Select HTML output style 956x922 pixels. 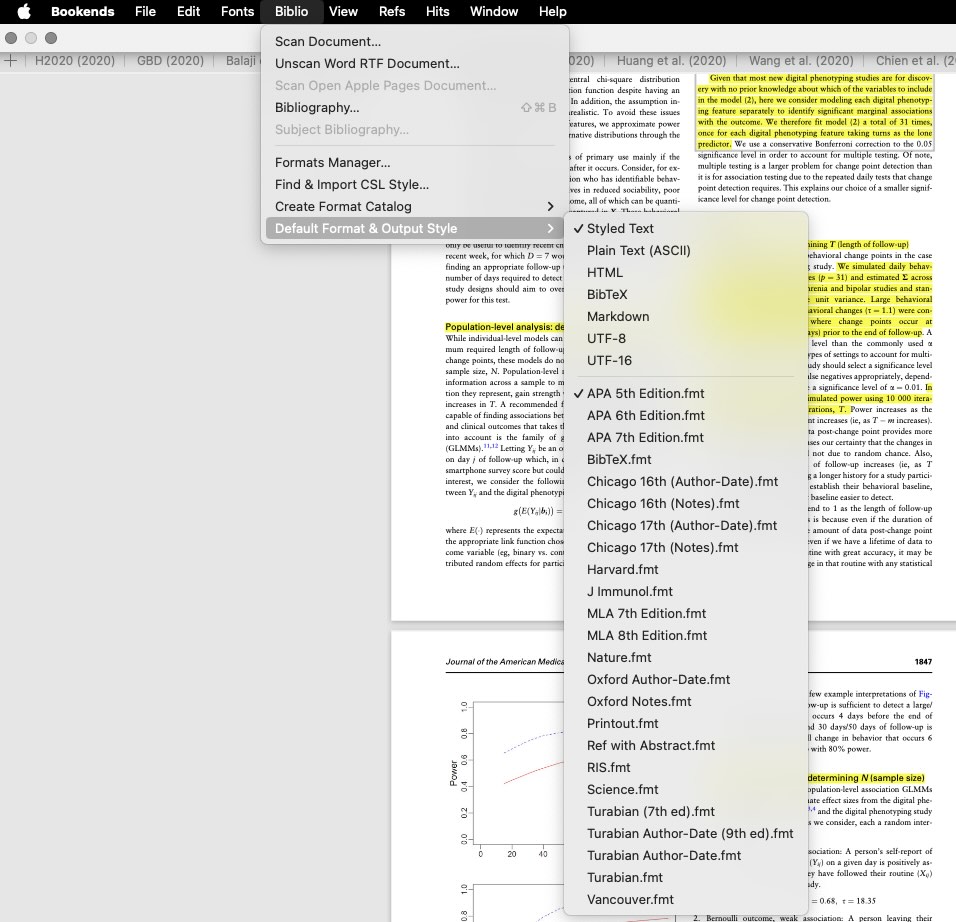coord(686,272)
